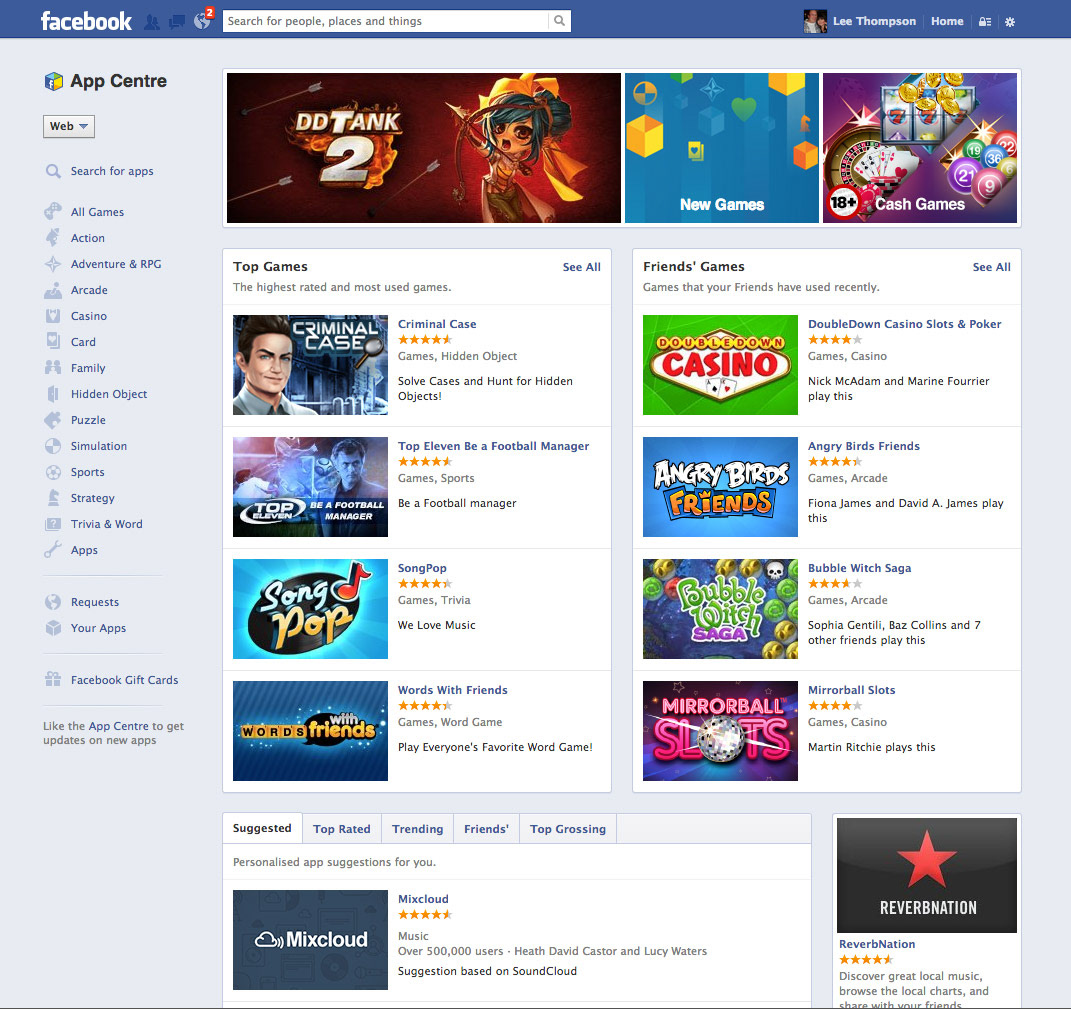1071x1009 pixels.
Task: Click the Angry Birds Friends thumbnail
Action: [720, 487]
